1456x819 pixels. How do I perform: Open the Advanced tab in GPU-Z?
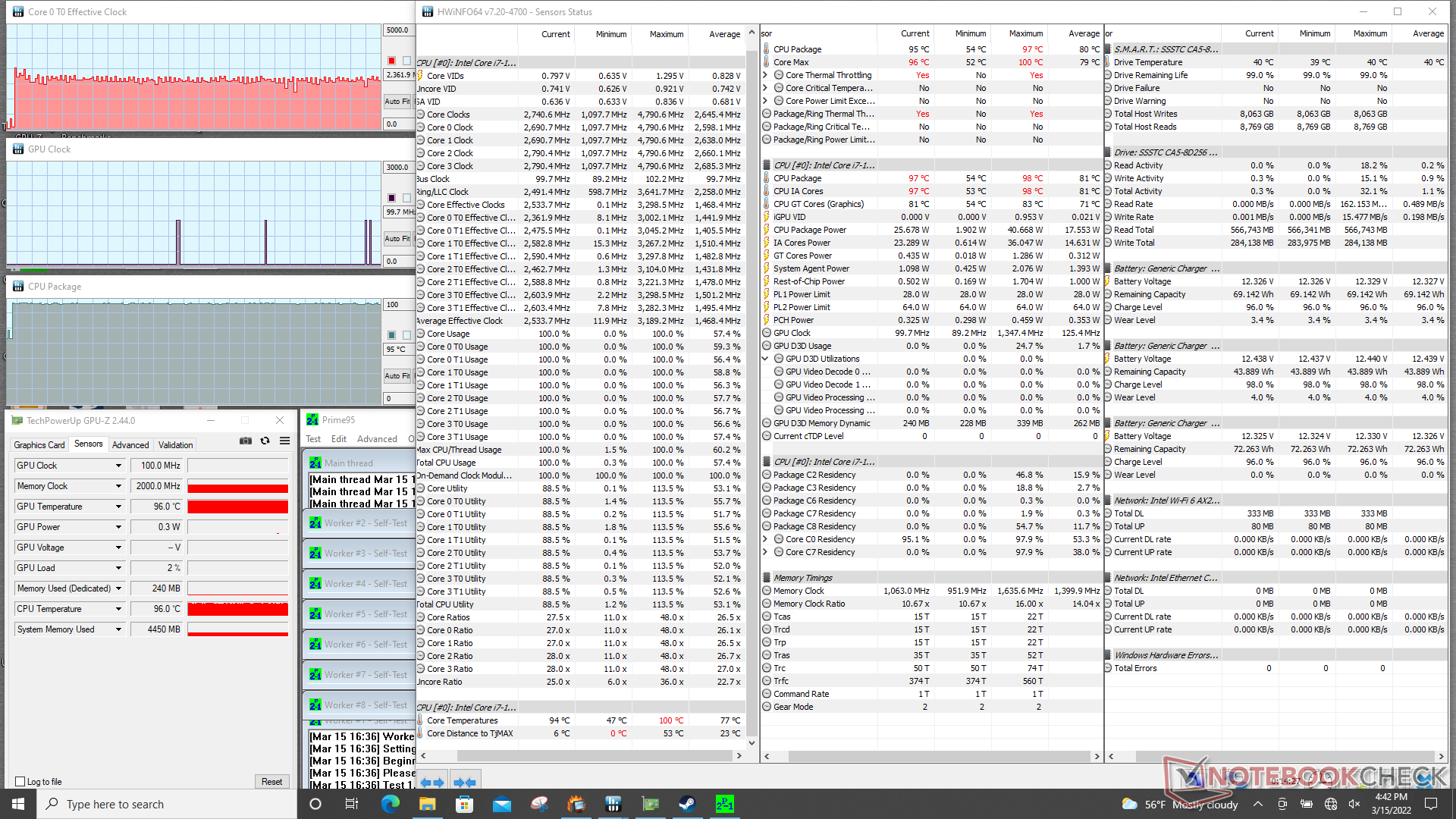[x=130, y=445]
